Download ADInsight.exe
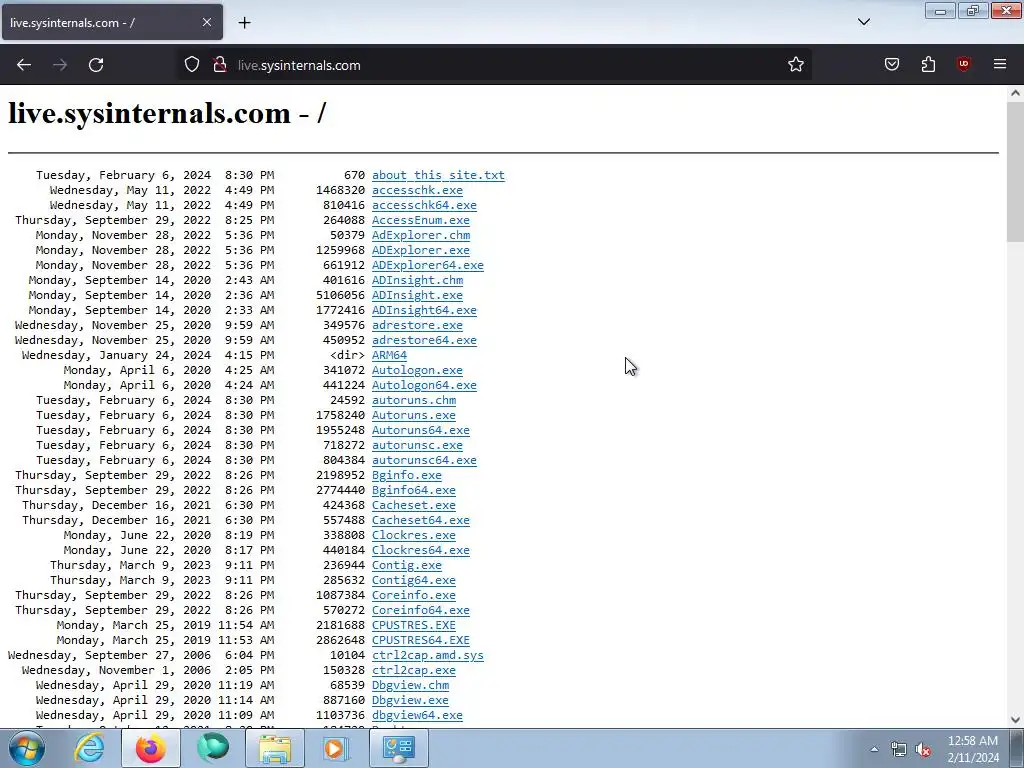Viewport: 1024px width, 768px height. pos(417,295)
